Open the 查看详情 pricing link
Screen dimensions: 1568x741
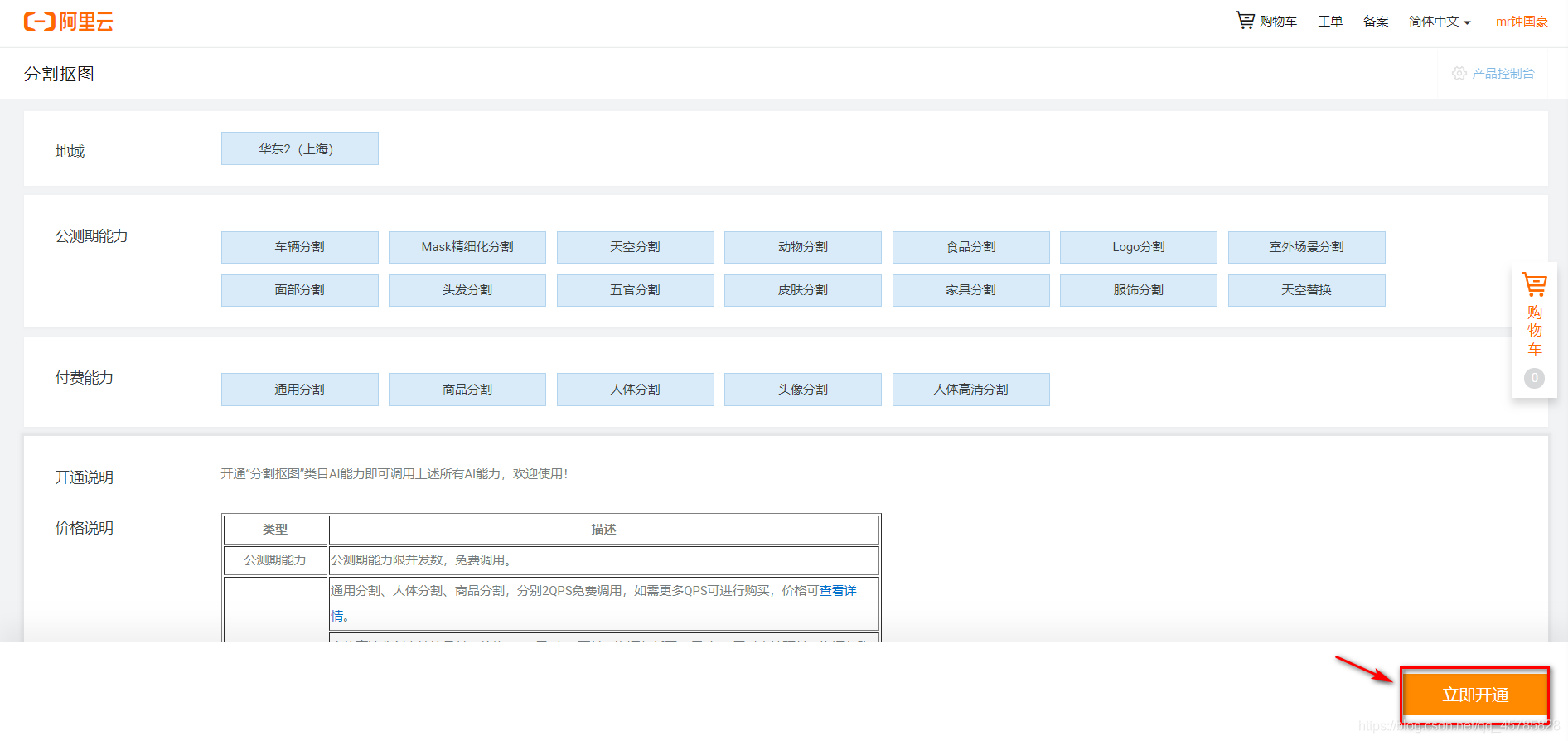[838, 591]
